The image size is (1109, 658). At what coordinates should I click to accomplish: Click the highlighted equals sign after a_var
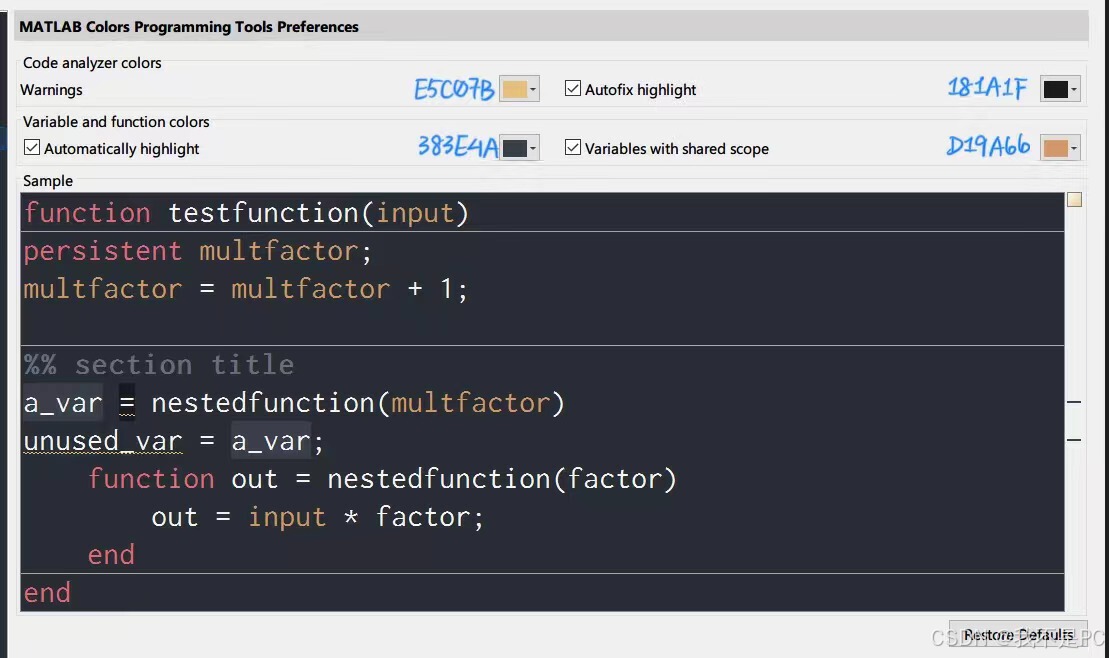pyautogui.click(x=127, y=403)
